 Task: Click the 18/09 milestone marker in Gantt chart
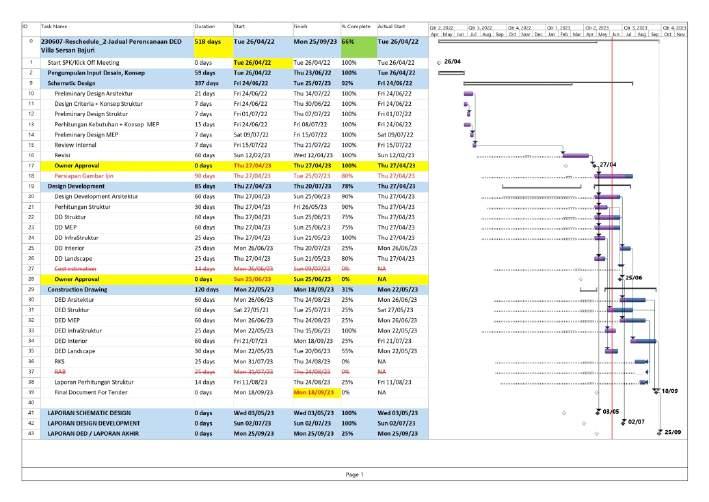coord(656,392)
